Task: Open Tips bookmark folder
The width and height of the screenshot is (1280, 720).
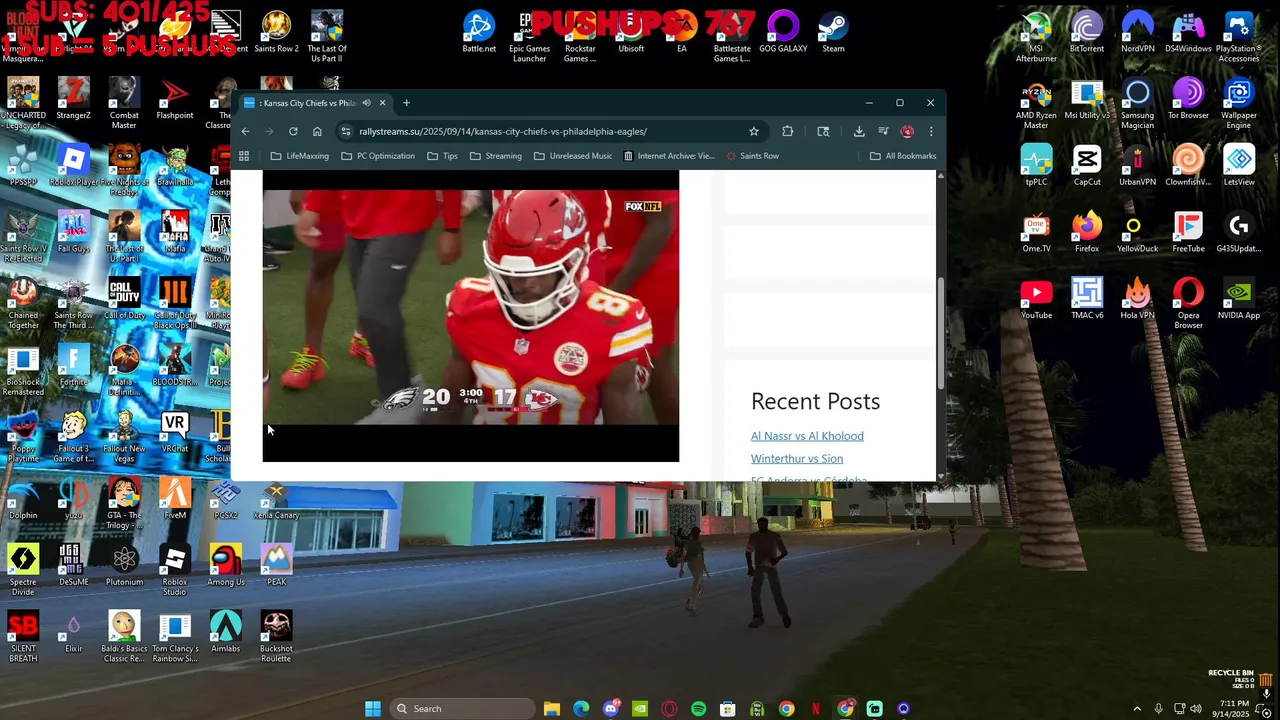Action: pyautogui.click(x=442, y=156)
